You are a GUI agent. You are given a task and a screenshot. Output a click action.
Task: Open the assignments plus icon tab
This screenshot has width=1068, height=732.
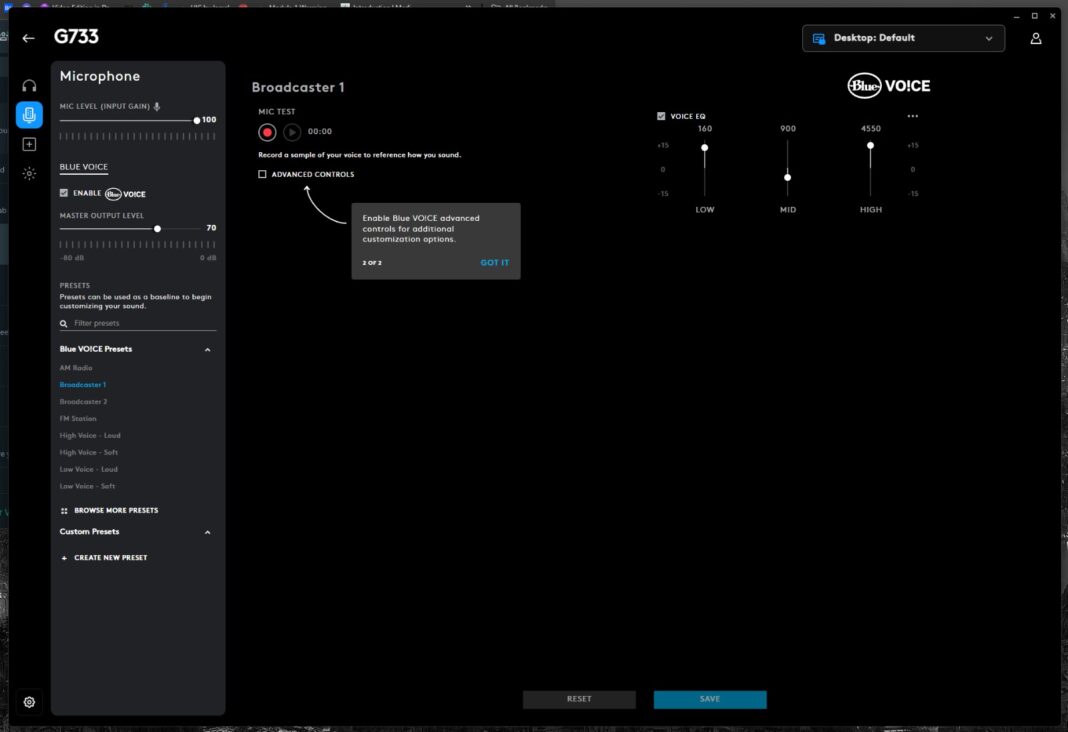click(29, 144)
